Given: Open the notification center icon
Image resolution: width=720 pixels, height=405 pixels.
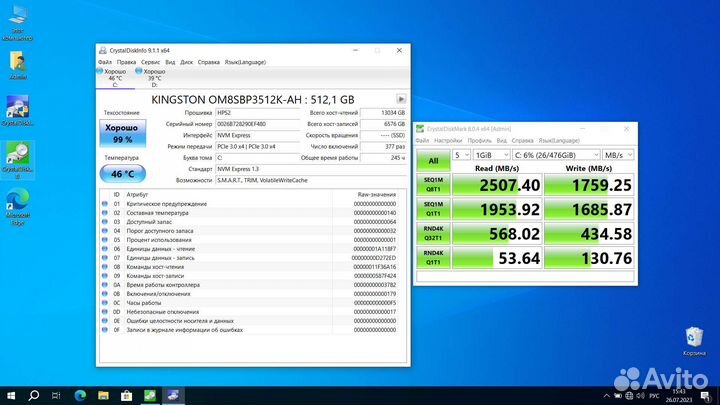Looking at the screenshot, I should tap(706, 396).
